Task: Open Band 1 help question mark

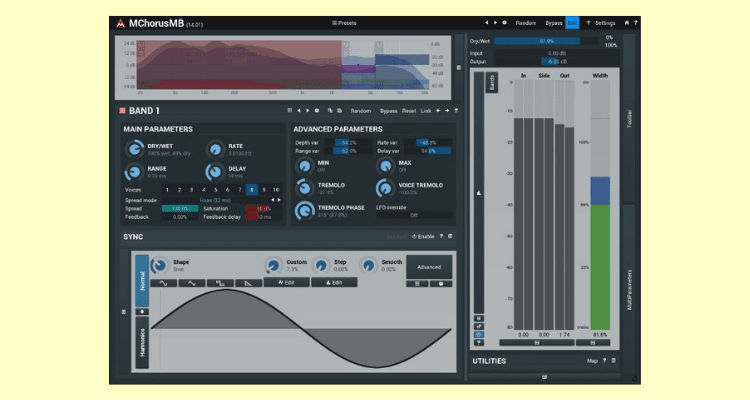Action: point(456,111)
